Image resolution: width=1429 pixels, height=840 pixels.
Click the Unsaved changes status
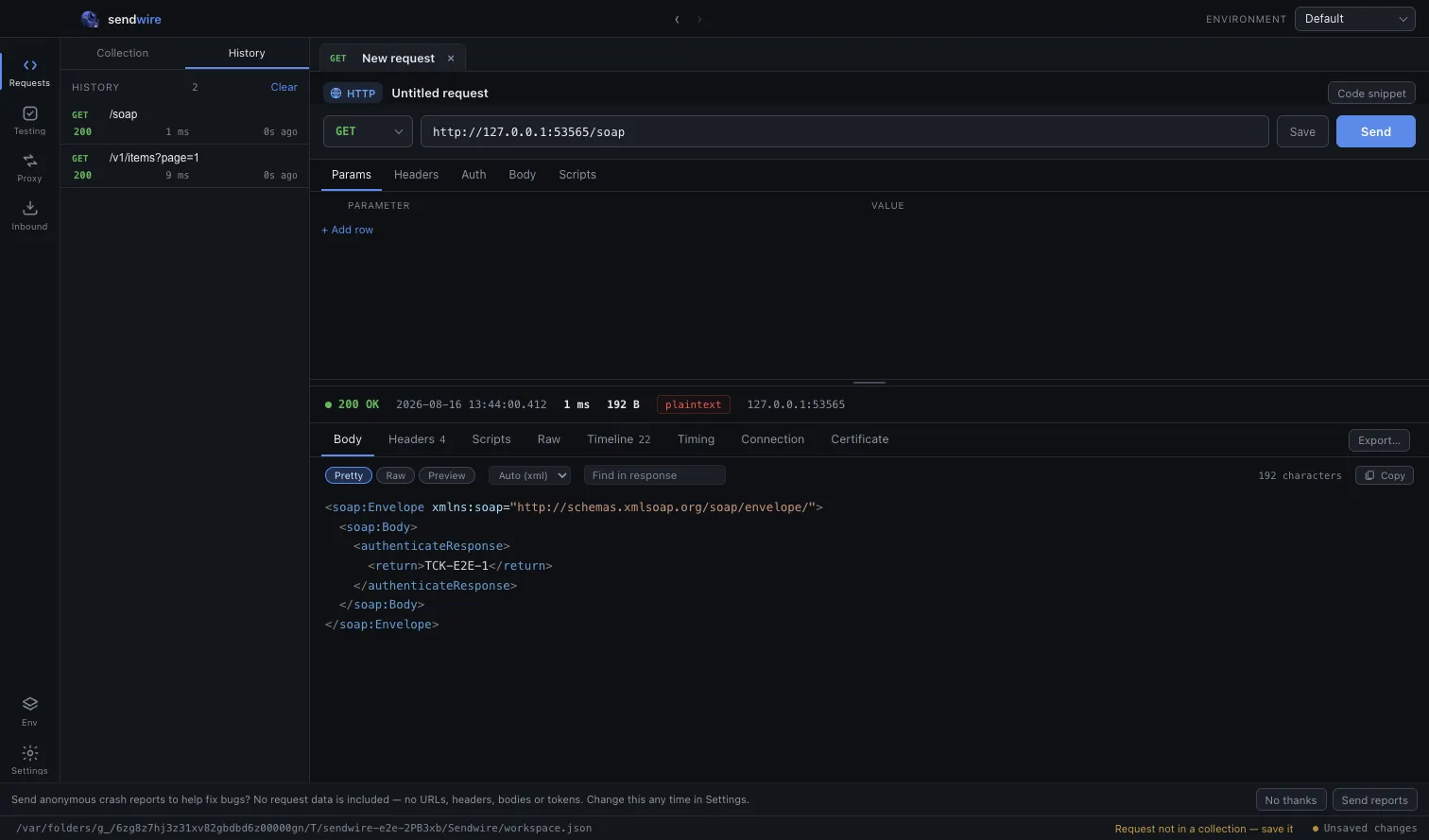click(1364, 828)
